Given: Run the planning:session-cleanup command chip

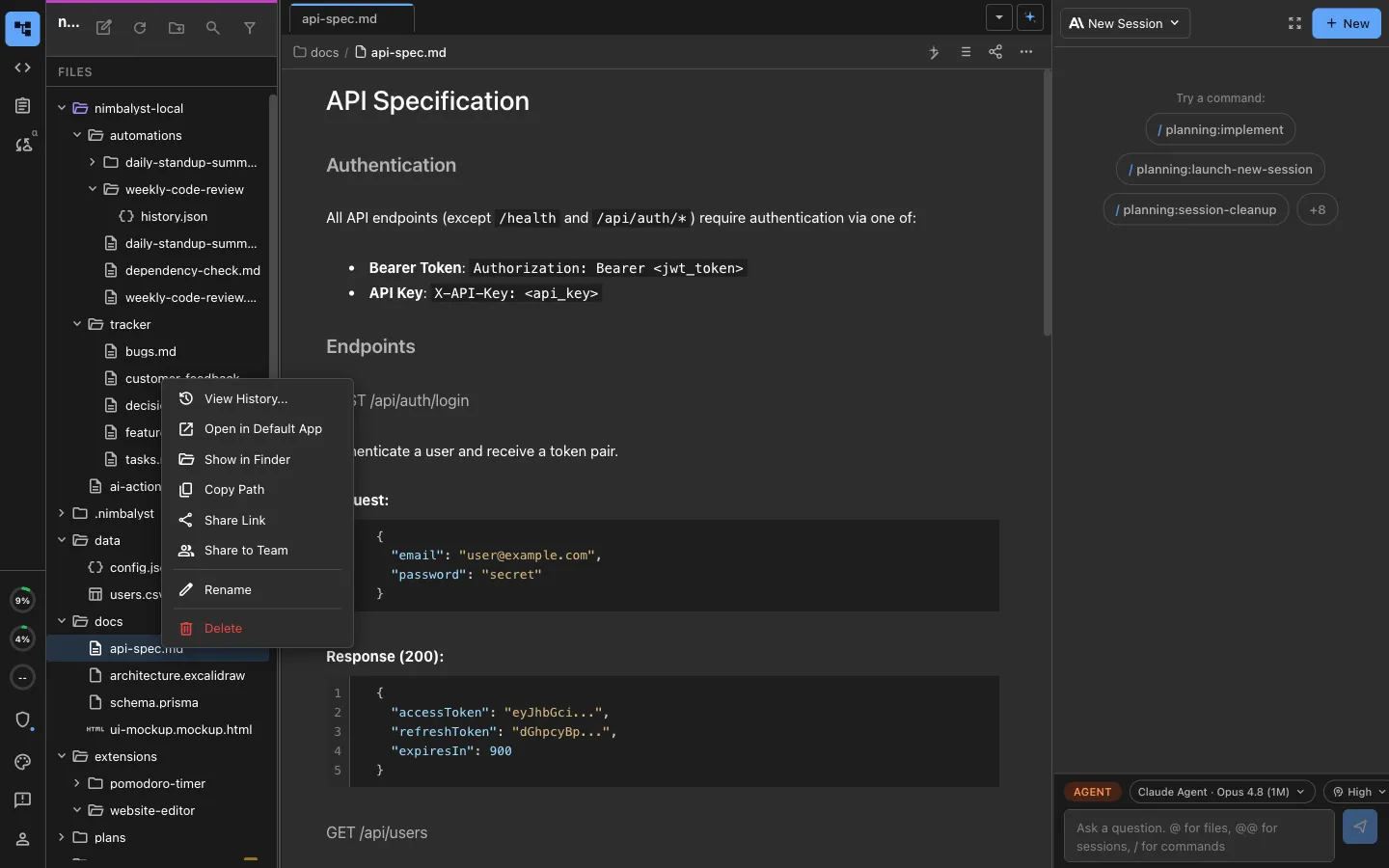Looking at the screenshot, I should tap(1196, 209).
